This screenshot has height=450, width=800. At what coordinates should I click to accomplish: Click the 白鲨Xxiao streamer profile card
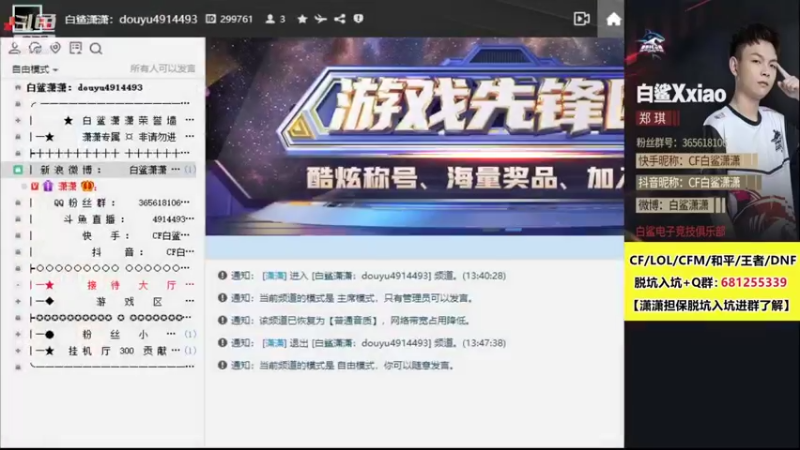pyautogui.click(x=712, y=121)
